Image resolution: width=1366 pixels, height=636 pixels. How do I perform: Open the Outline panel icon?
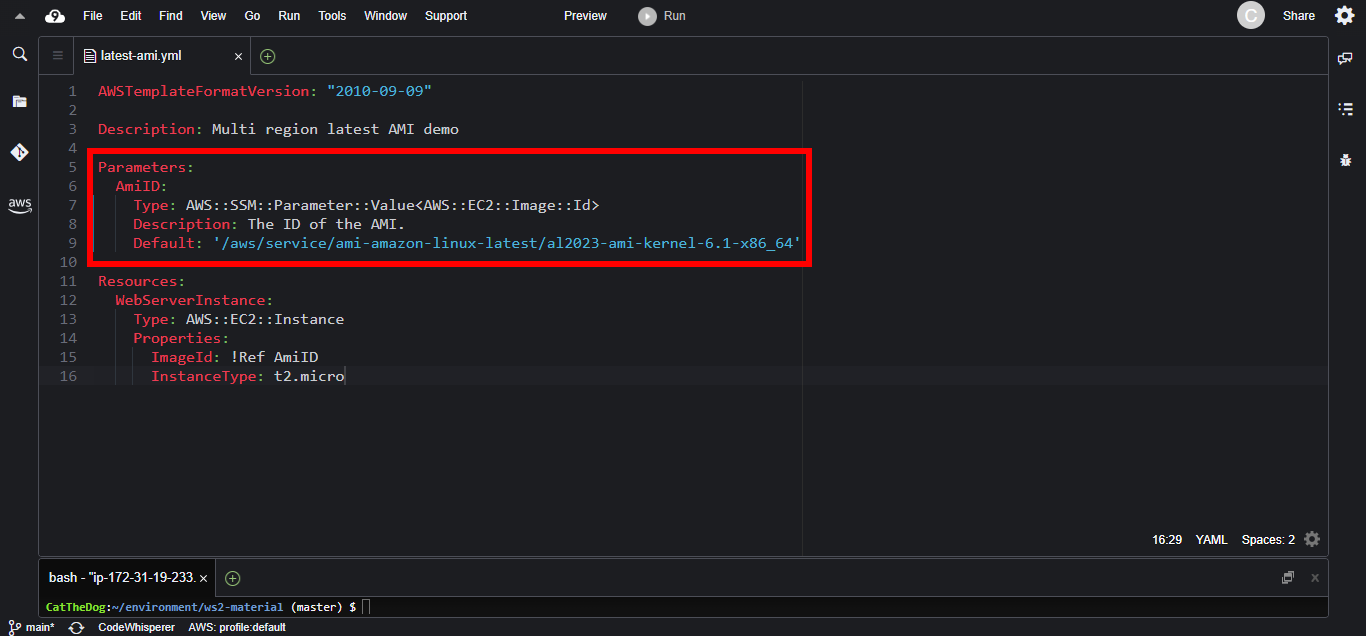click(x=1345, y=109)
